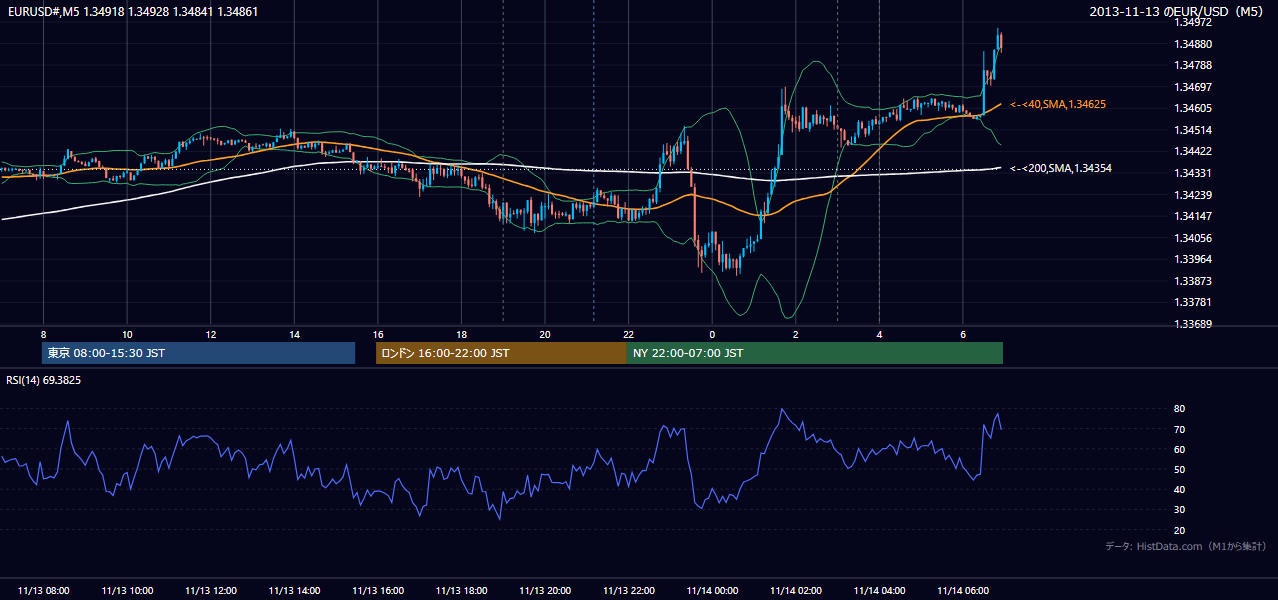Click price axis value 1.33964
The height and width of the screenshot is (600, 1278).
(1193, 259)
